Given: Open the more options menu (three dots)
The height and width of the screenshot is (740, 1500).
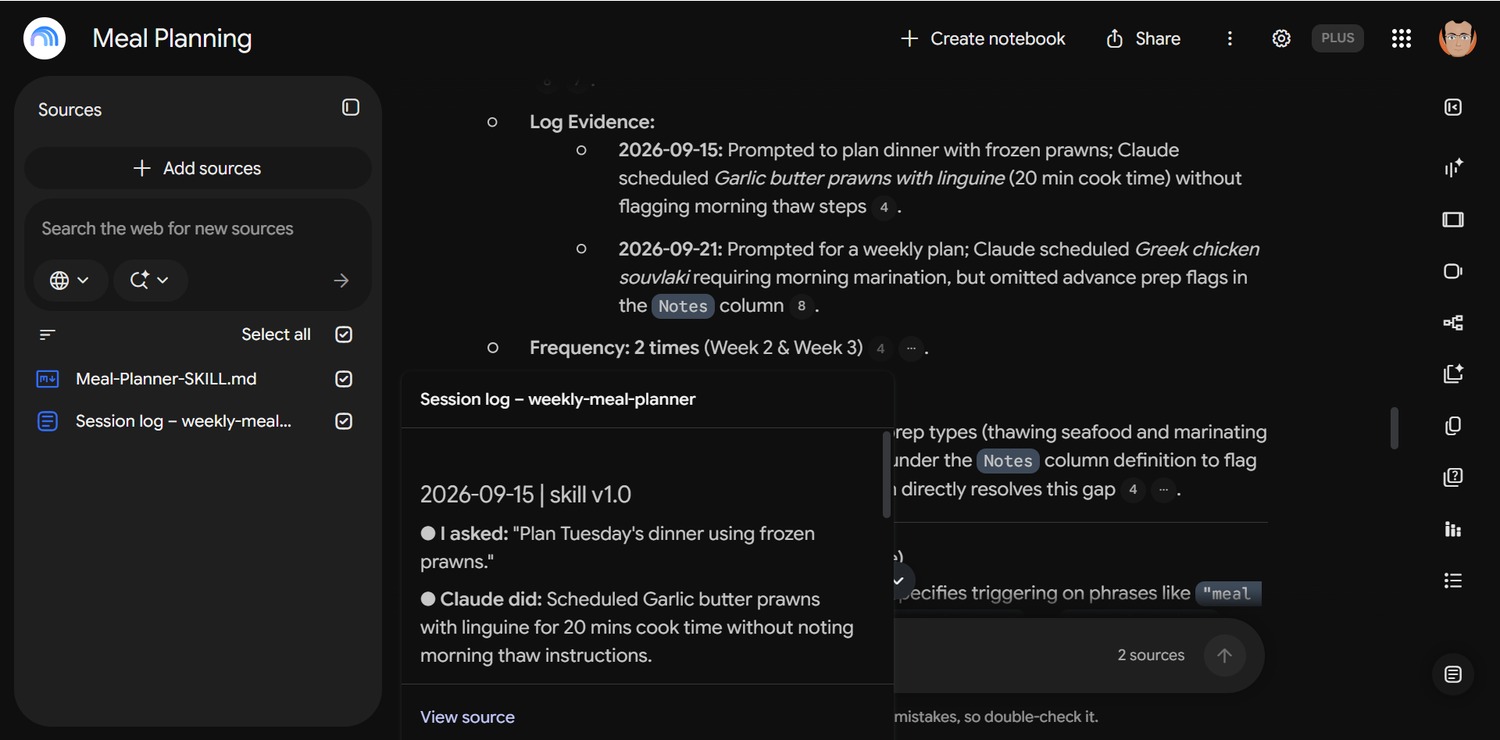Looking at the screenshot, I should point(1230,39).
